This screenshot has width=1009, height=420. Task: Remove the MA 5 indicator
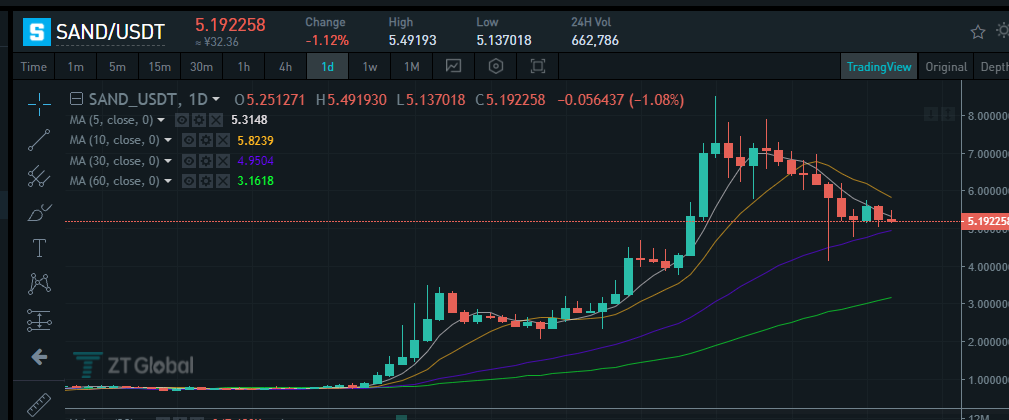(x=216, y=120)
